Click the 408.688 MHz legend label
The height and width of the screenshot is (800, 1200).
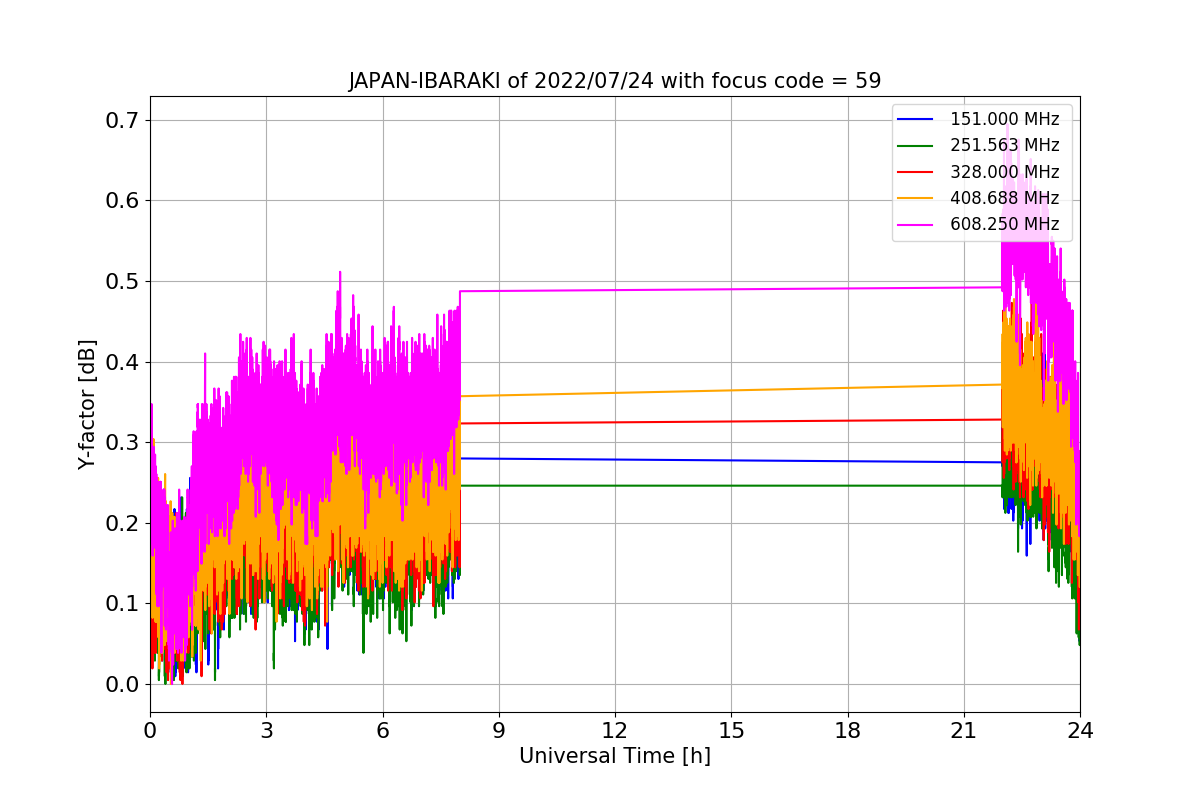[x=1004, y=198]
